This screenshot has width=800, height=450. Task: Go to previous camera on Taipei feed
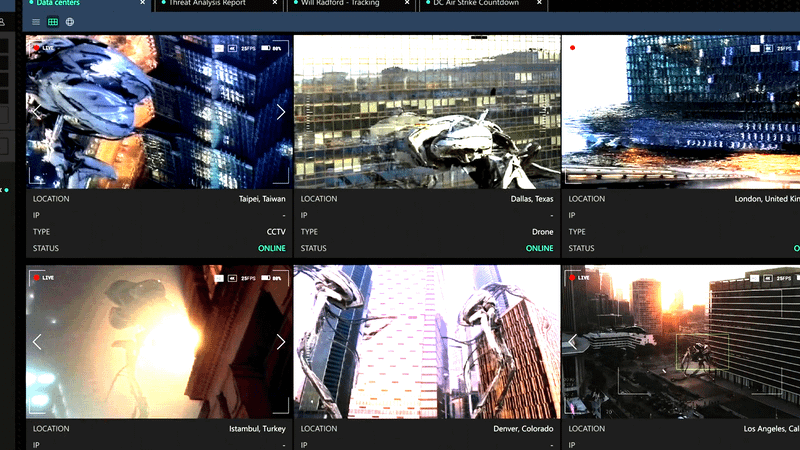coord(37,112)
